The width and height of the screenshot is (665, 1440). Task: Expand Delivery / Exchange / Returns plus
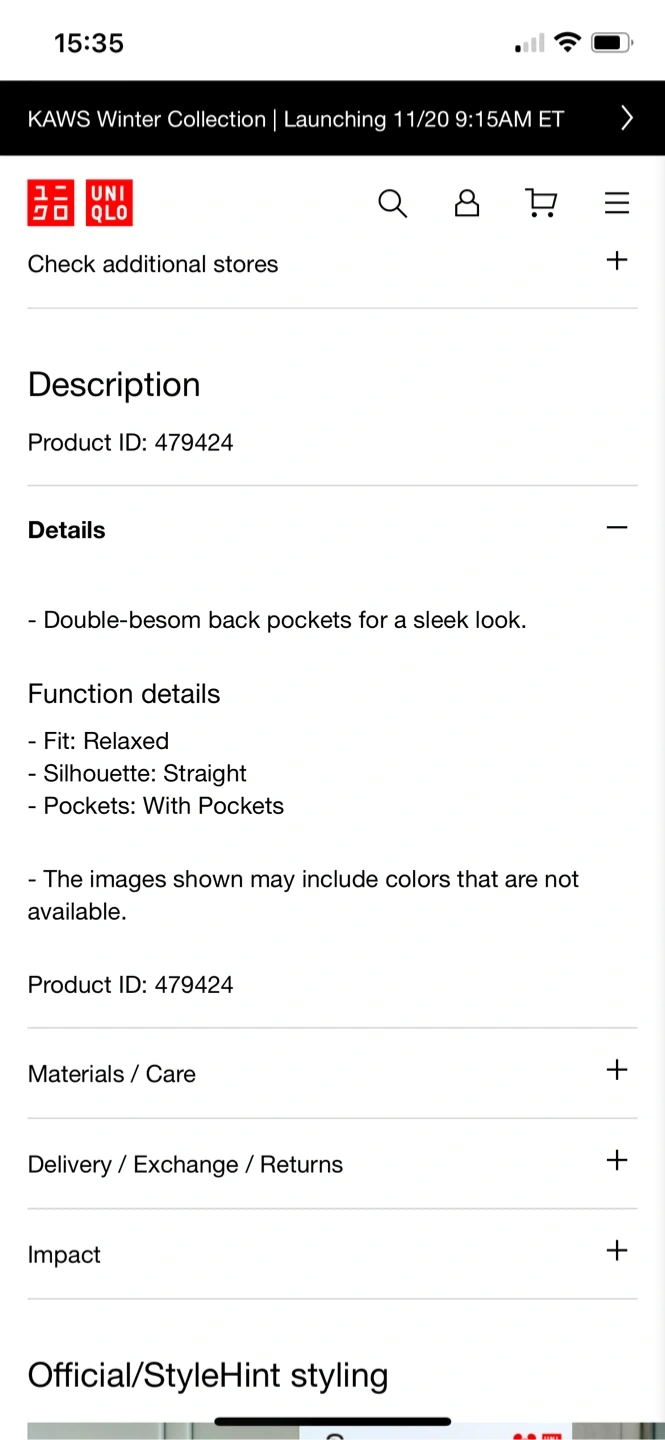click(617, 1161)
